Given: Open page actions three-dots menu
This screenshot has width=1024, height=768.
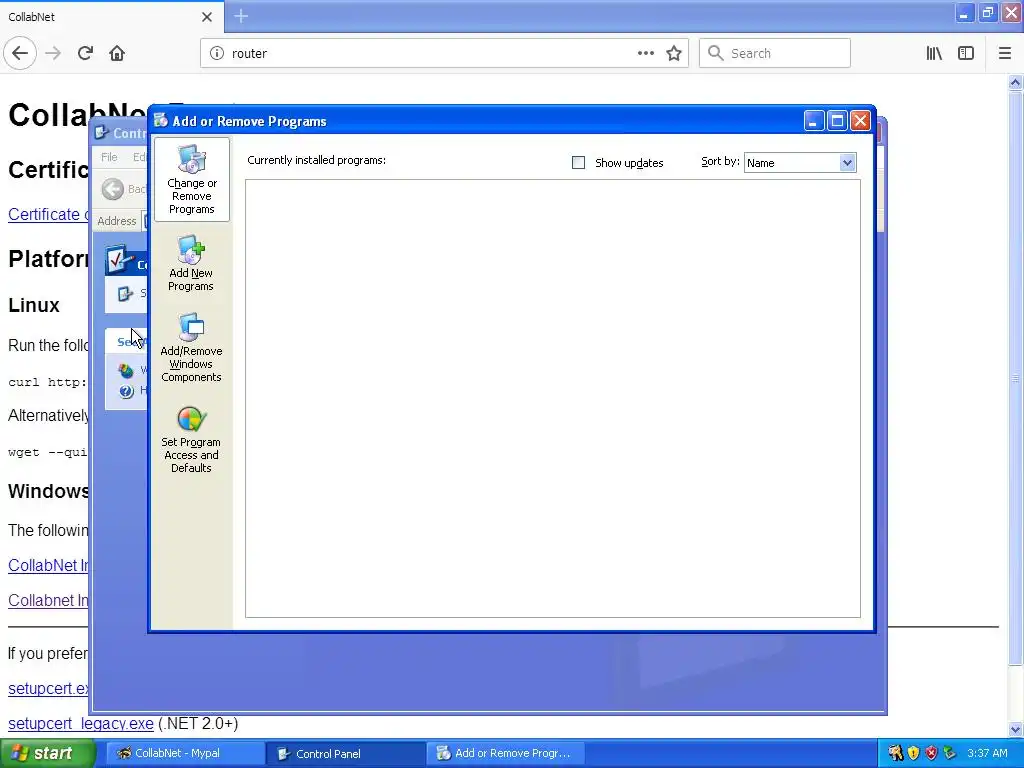Looking at the screenshot, I should click(646, 53).
